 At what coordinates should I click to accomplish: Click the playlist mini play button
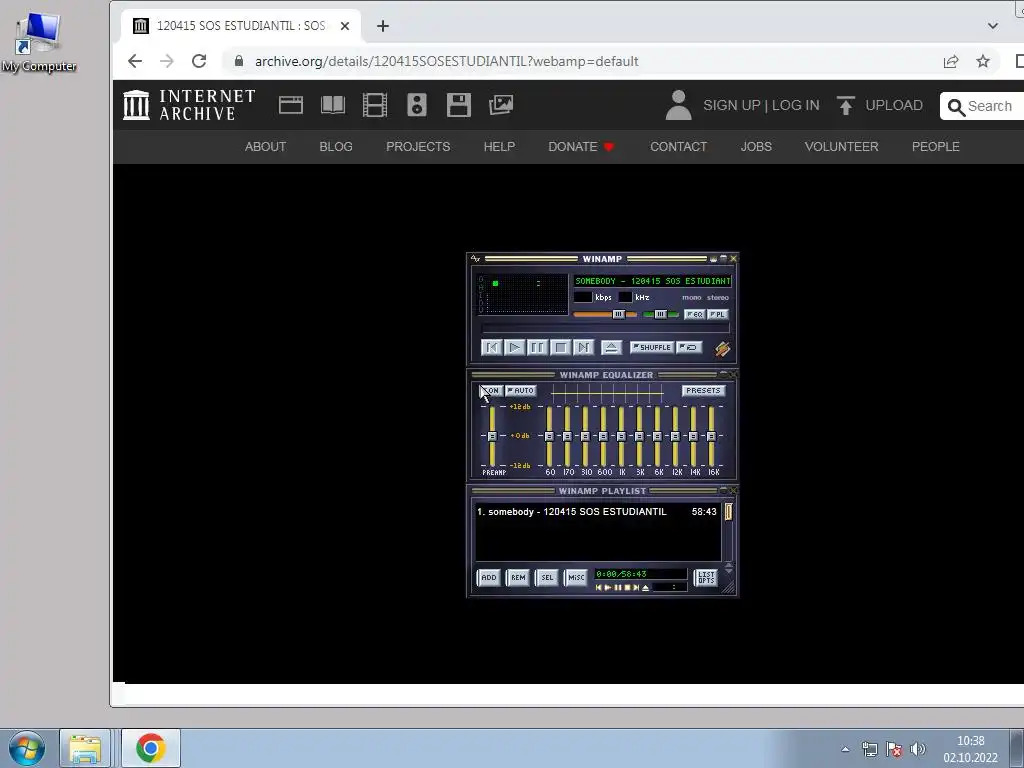tap(608, 588)
